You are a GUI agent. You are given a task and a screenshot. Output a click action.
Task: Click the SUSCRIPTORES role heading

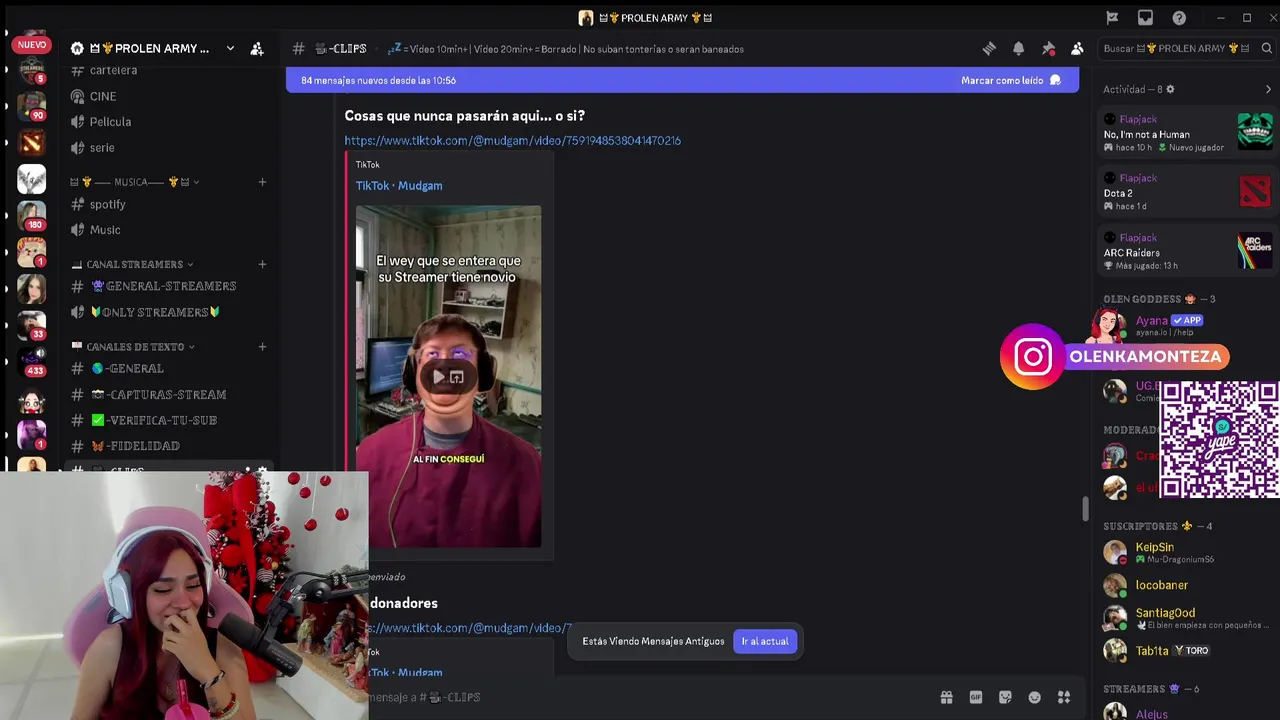click(1157, 526)
